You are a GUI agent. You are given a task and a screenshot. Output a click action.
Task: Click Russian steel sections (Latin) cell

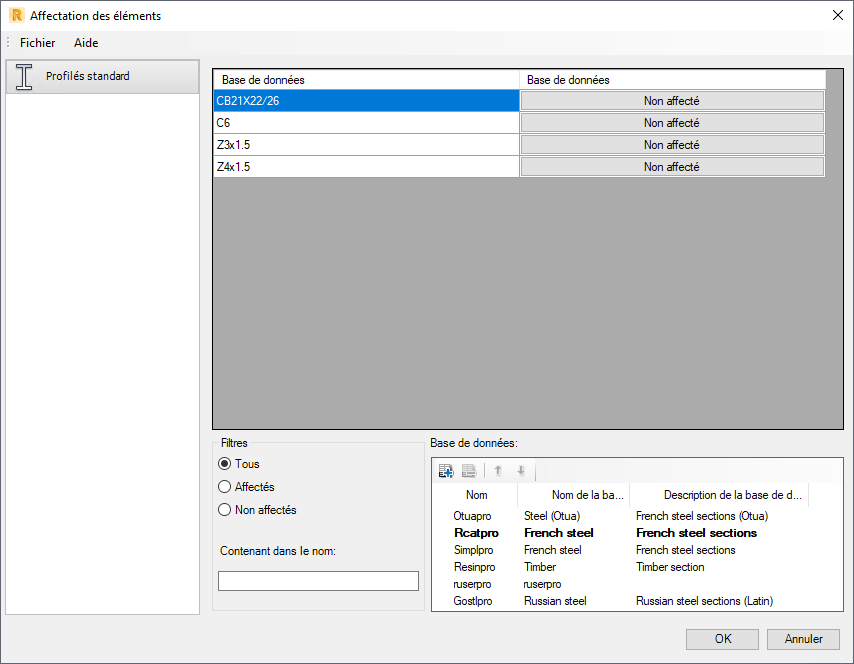(x=704, y=601)
